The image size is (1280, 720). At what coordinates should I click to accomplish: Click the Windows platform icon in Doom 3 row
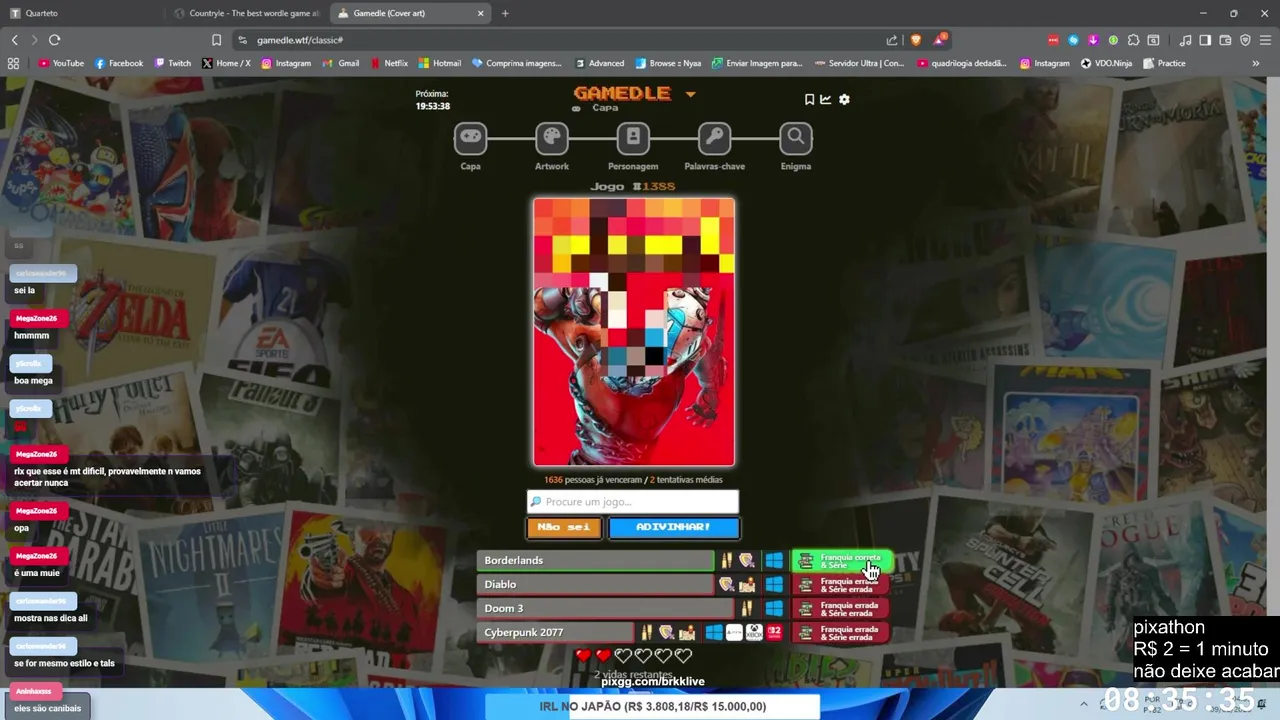click(774, 608)
